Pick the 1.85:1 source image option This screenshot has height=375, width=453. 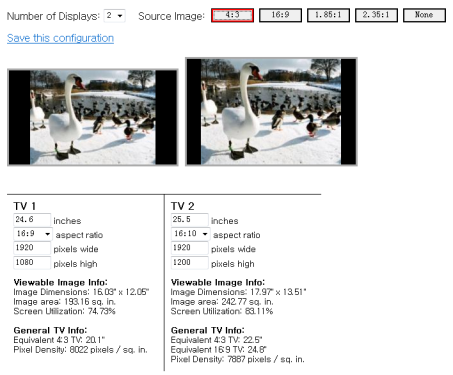pyautogui.click(x=328, y=15)
